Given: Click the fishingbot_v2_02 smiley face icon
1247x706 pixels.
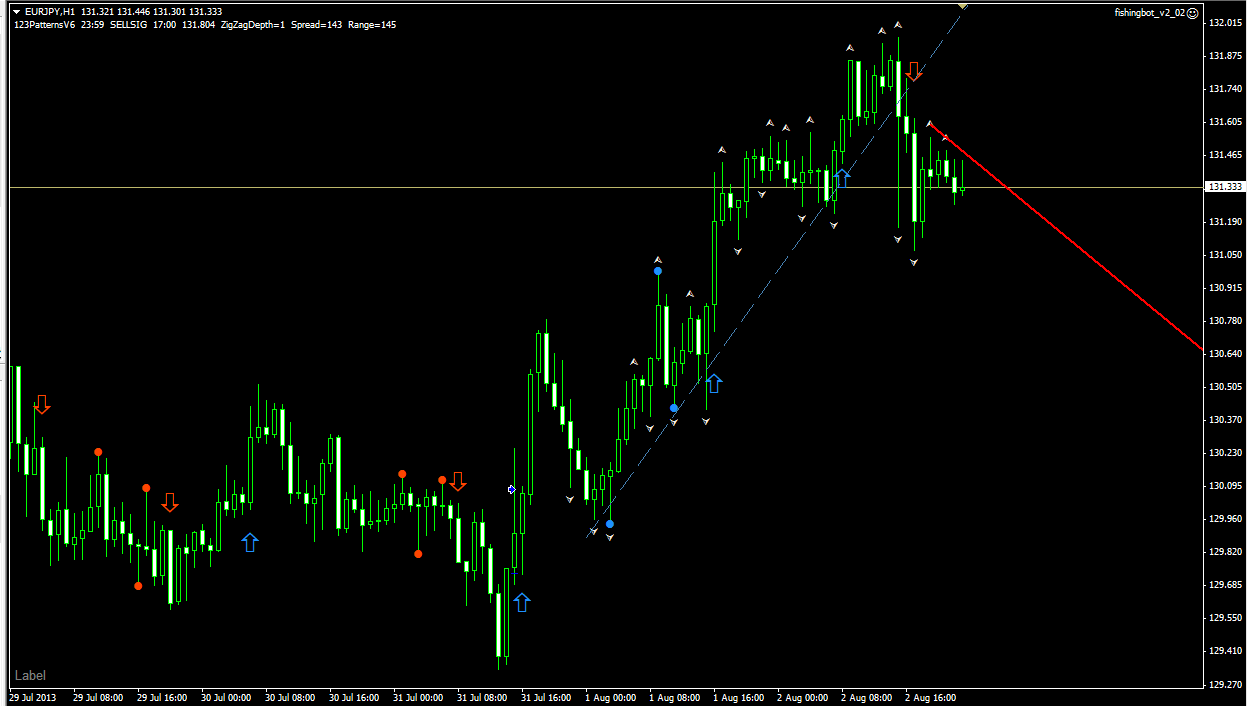Looking at the screenshot, I should [1193, 12].
